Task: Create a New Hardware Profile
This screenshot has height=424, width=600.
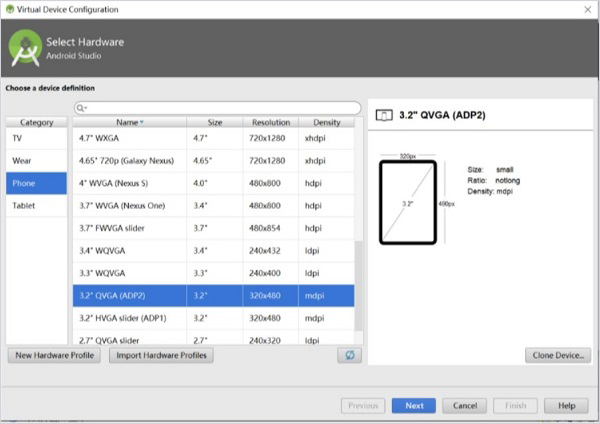Action: click(54, 356)
